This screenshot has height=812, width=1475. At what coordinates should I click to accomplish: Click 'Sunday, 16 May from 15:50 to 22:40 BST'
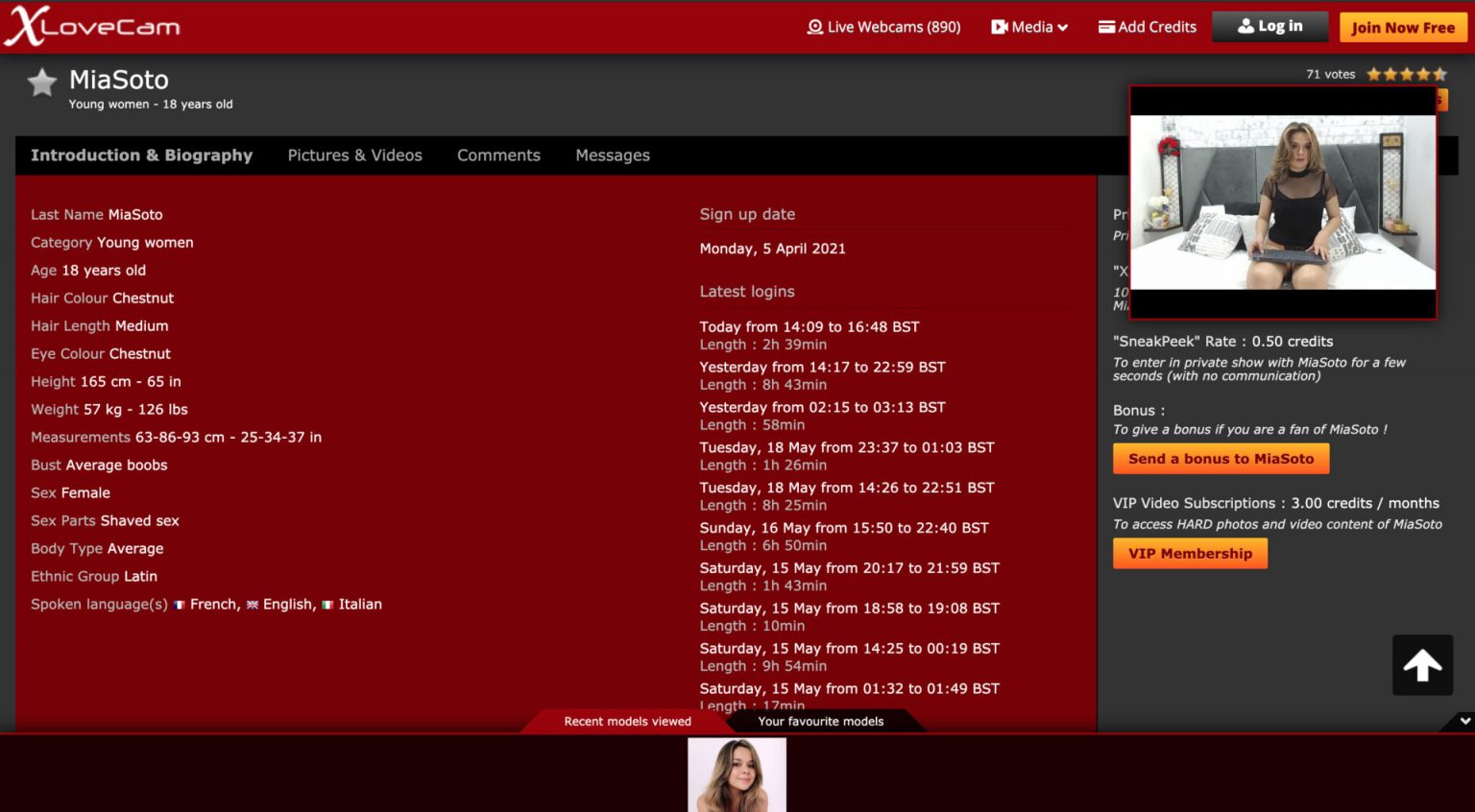click(844, 528)
